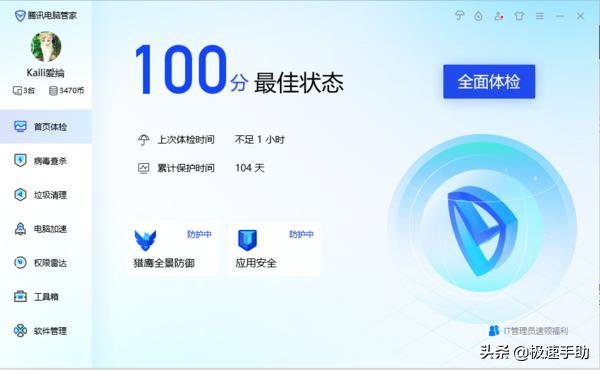Click the 首页体检 monitor icon
The image size is (600, 370).
coord(20,126)
